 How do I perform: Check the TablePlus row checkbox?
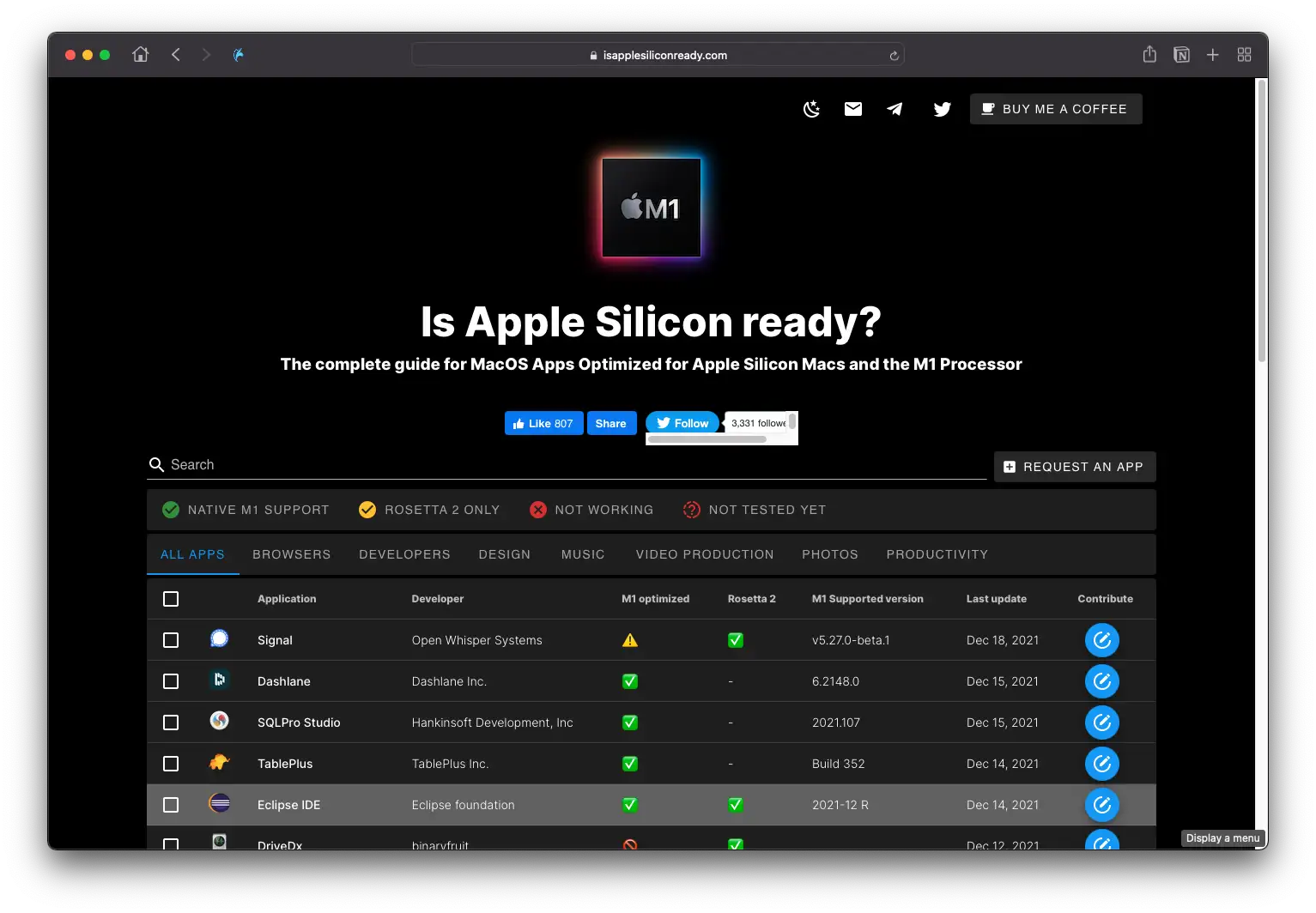click(x=171, y=764)
